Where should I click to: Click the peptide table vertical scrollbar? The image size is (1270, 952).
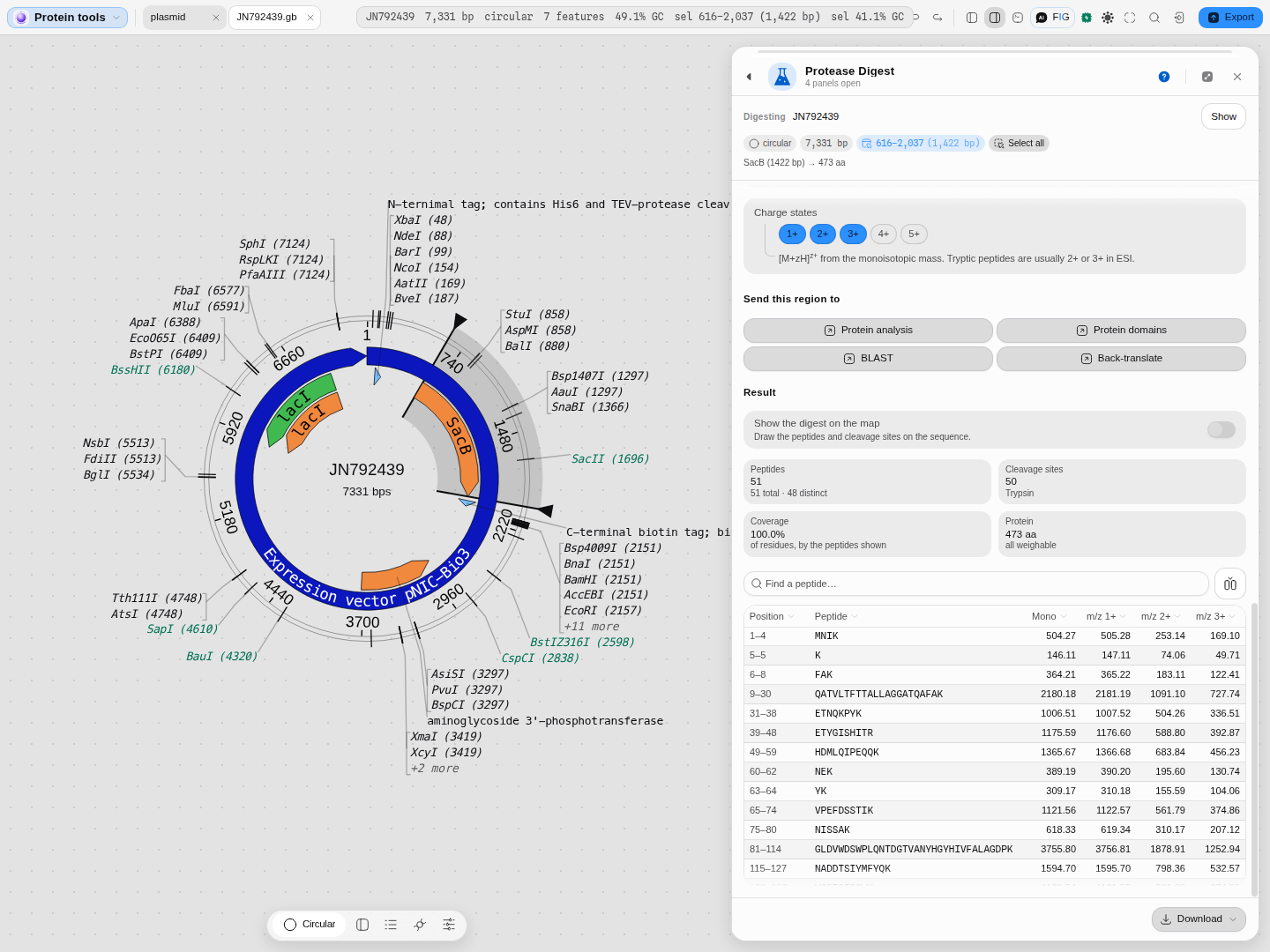[x=1254, y=749]
